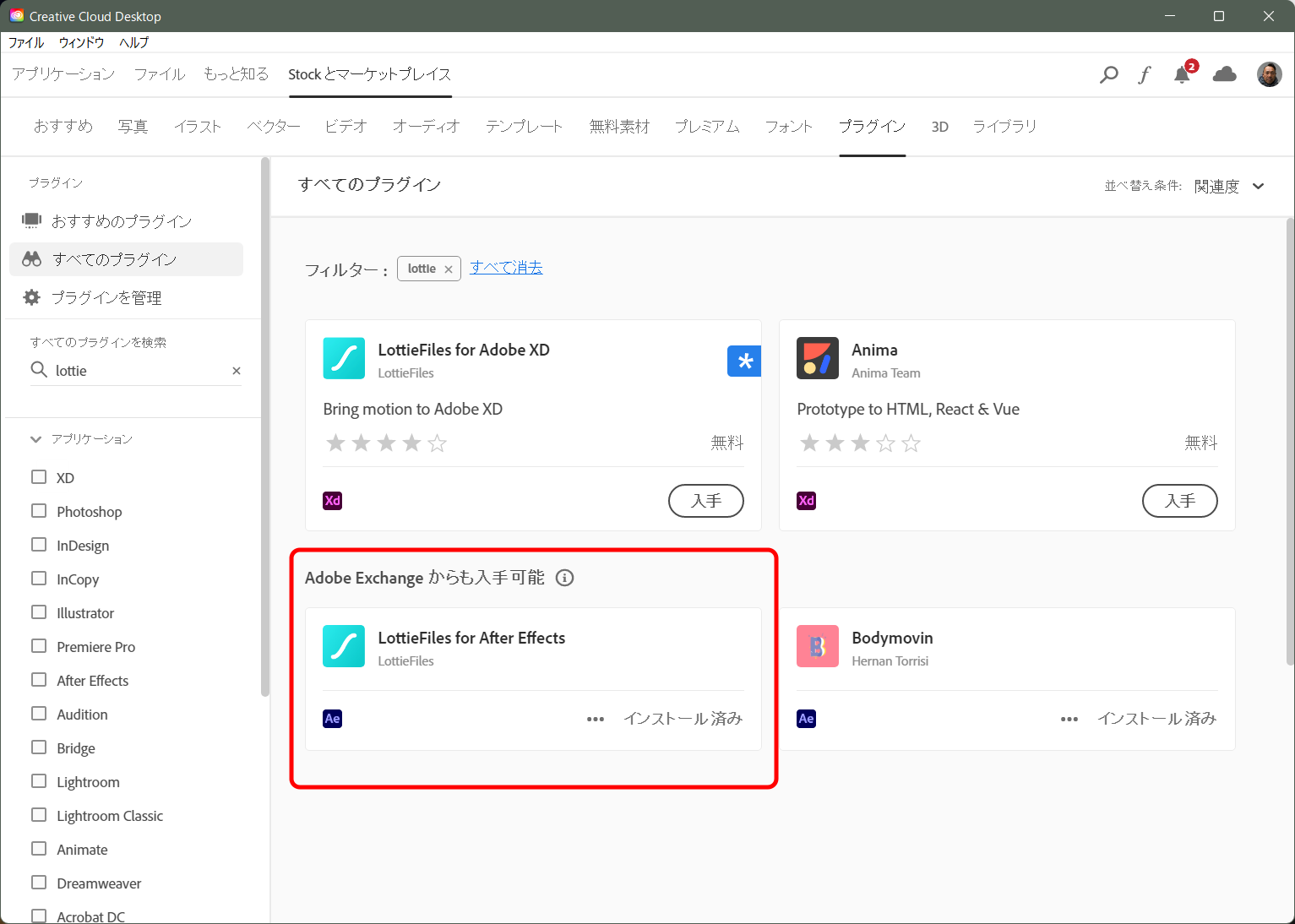
Task: Toggle the XD application checkbox
Action: [39, 477]
